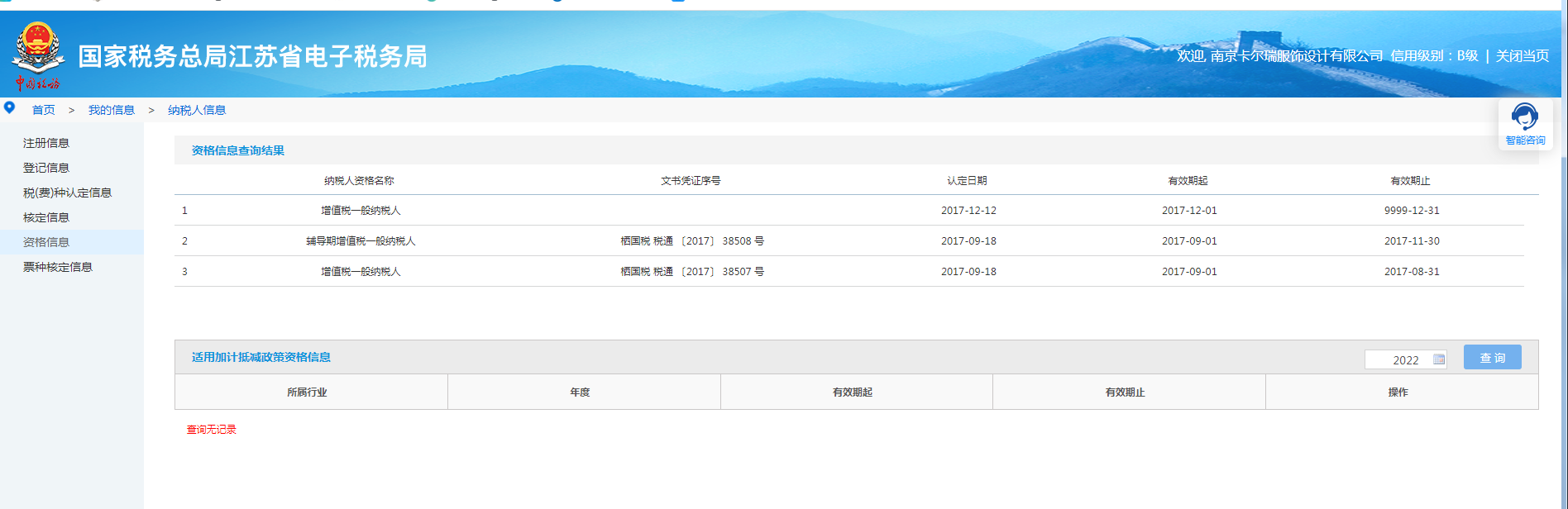1568x509 pixels.
Task: Go to 首页 in the breadcrumb
Action: [x=43, y=110]
